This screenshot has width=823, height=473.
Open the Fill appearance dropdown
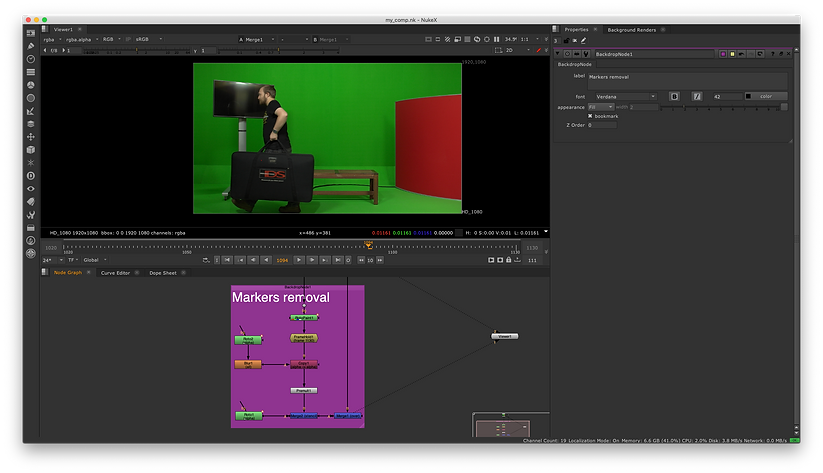click(600, 107)
